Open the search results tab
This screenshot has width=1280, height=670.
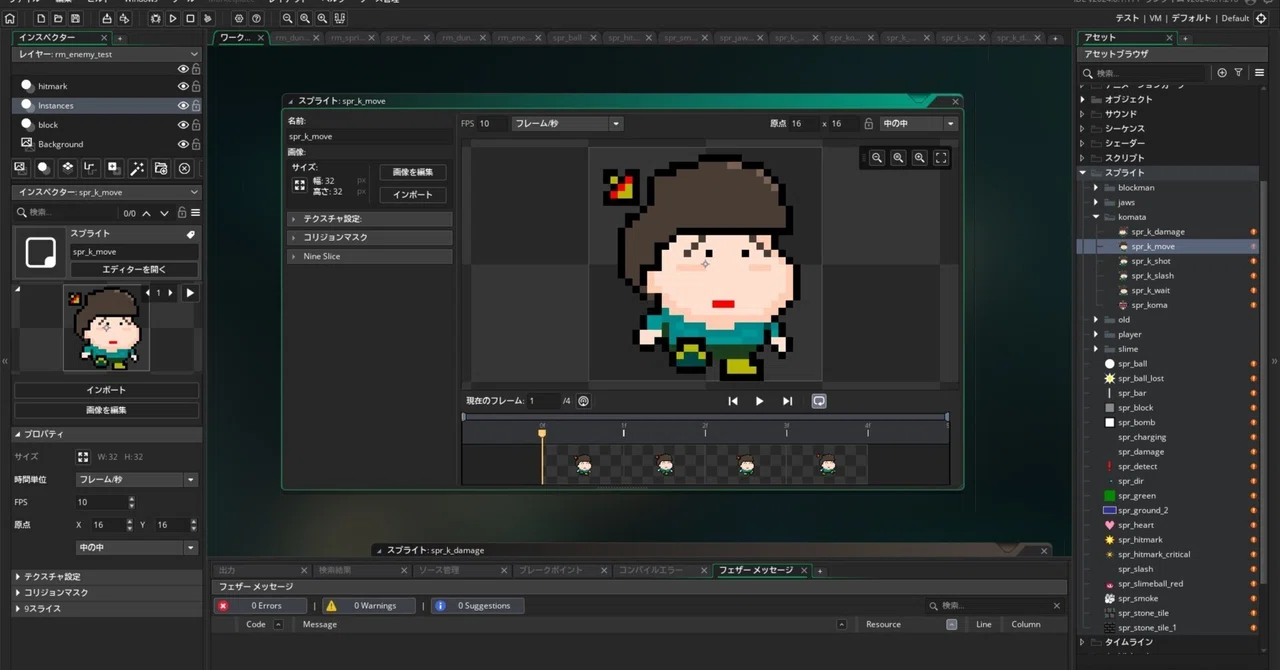[x=362, y=570]
